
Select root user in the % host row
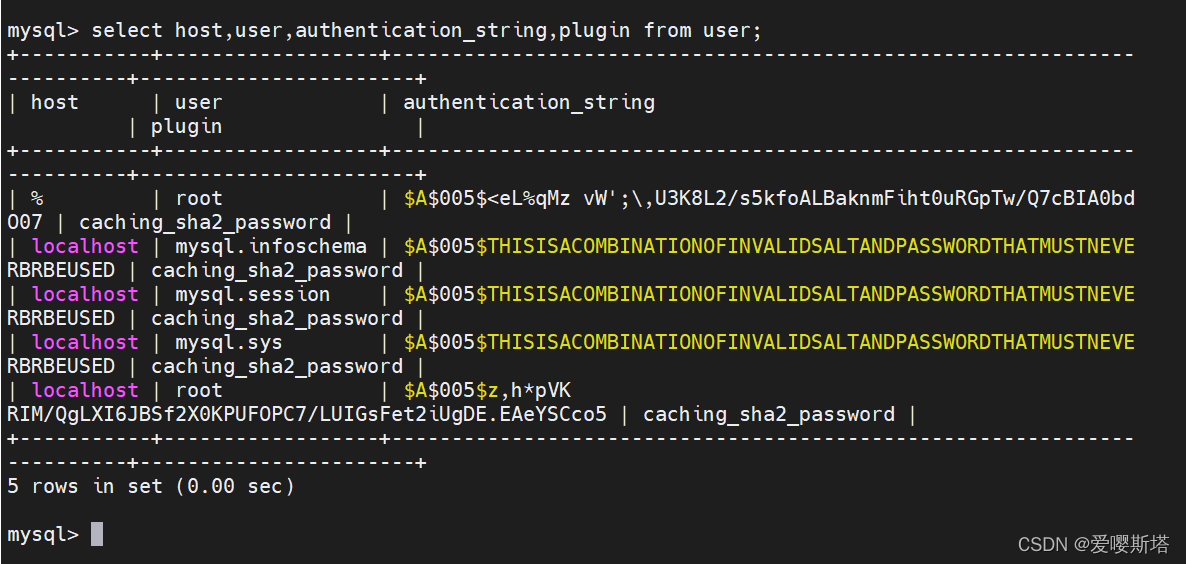pyautogui.click(x=198, y=198)
